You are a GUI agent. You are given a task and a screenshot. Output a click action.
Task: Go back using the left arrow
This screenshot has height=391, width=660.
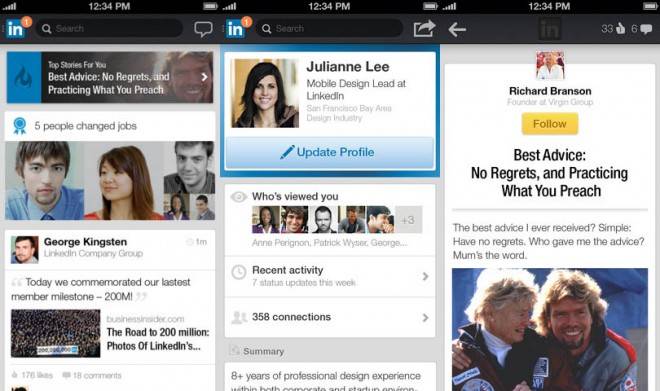coord(457,29)
